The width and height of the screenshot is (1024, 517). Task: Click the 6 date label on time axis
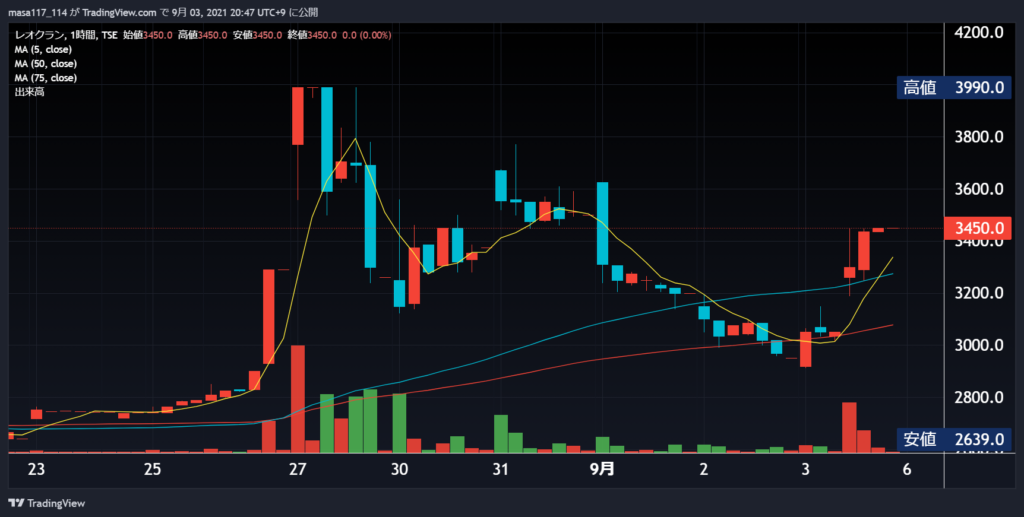(x=906, y=469)
